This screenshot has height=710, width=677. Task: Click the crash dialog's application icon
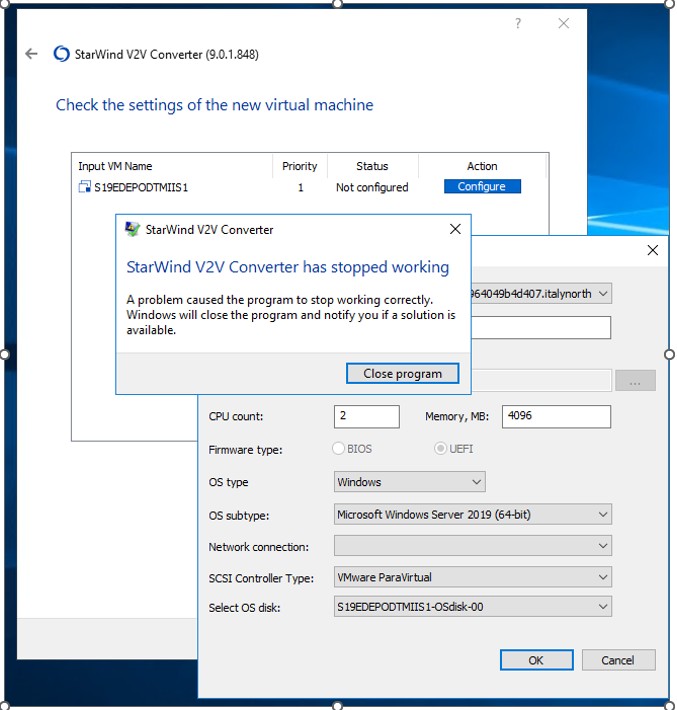click(132, 229)
